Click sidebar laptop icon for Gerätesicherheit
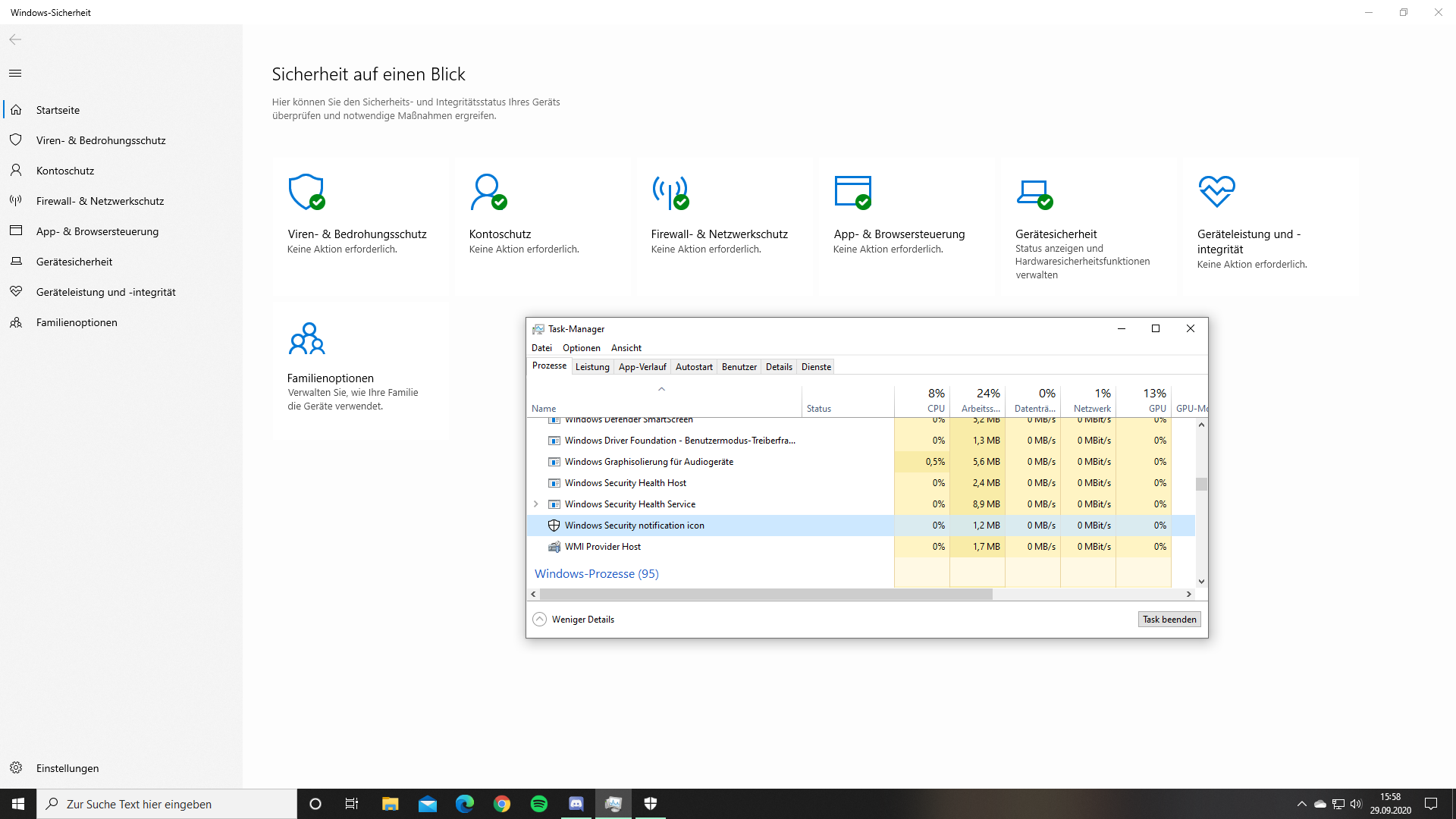The height and width of the screenshot is (819, 1456). click(x=16, y=262)
